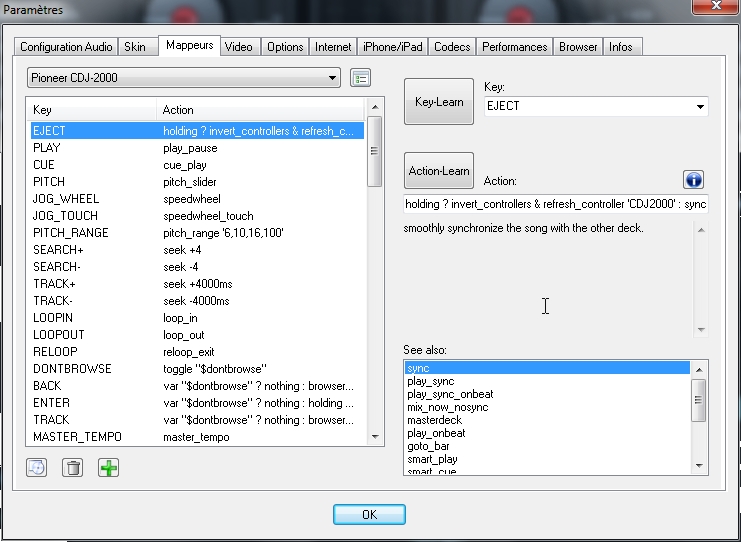Select the MASTER_TEMPO mapping row
Image resolution: width=741 pixels, height=542 pixels.
click(x=197, y=437)
